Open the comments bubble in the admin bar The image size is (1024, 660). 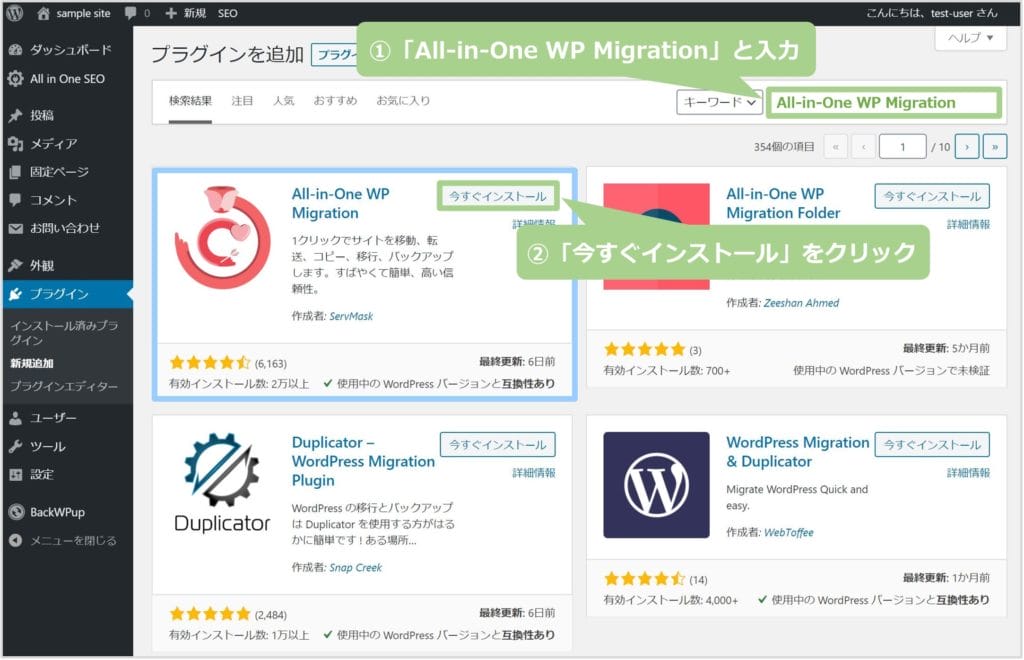click(131, 13)
